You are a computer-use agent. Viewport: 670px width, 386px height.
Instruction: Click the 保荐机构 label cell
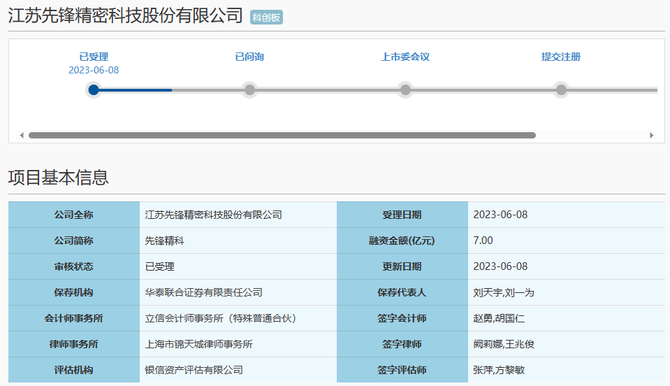[x=74, y=292]
